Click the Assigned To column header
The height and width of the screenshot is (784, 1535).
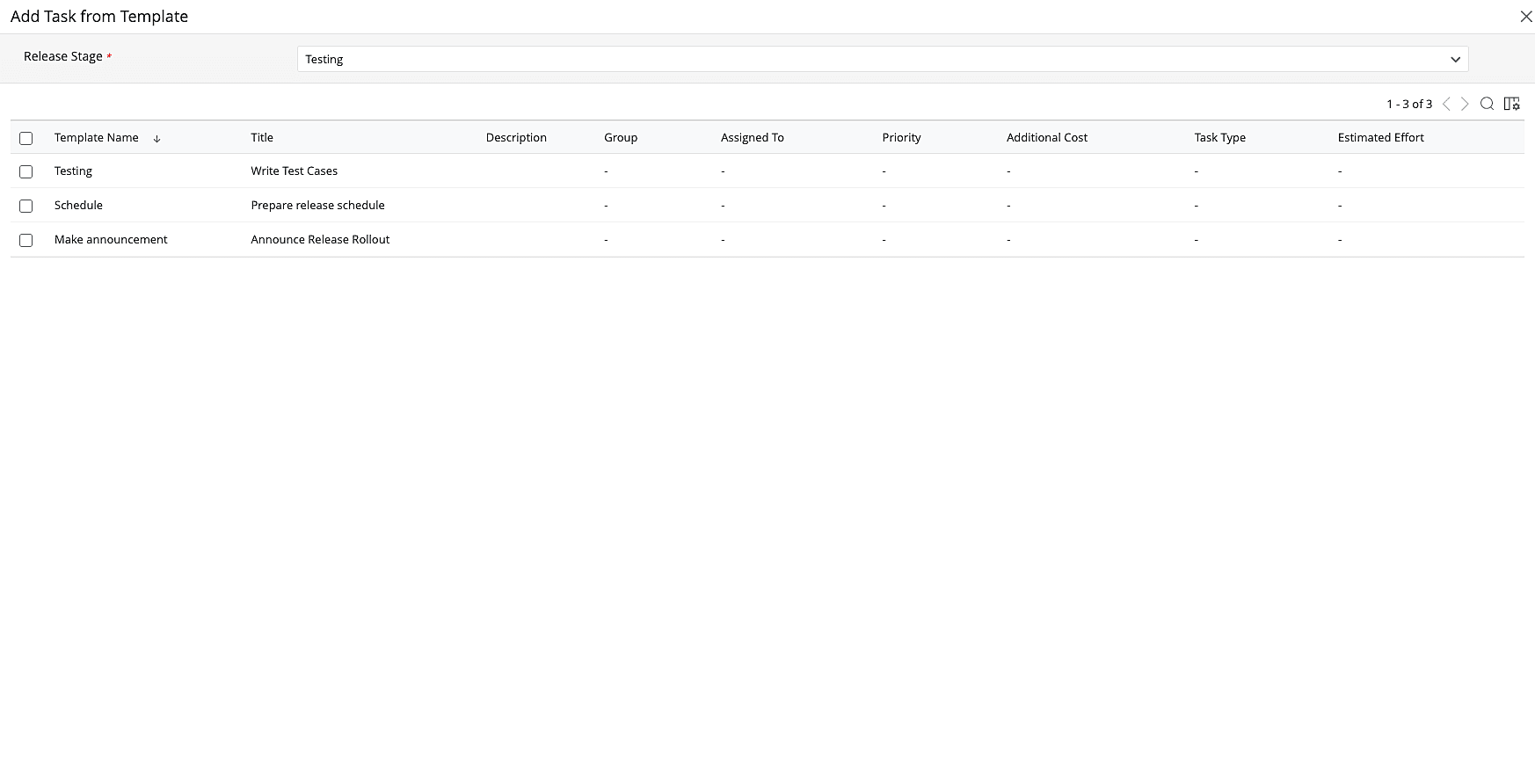[x=752, y=137]
